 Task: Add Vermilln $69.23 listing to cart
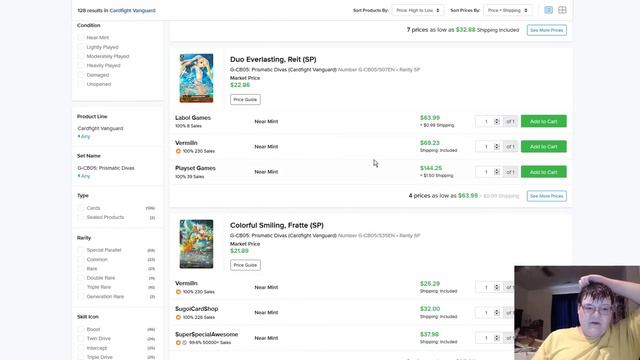click(544, 147)
